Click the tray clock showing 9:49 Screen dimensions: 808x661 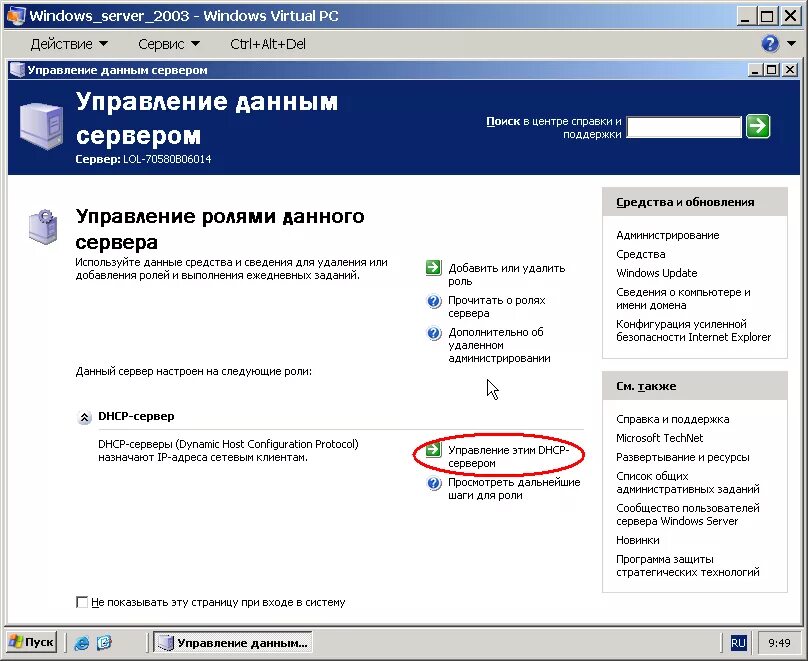(779, 643)
